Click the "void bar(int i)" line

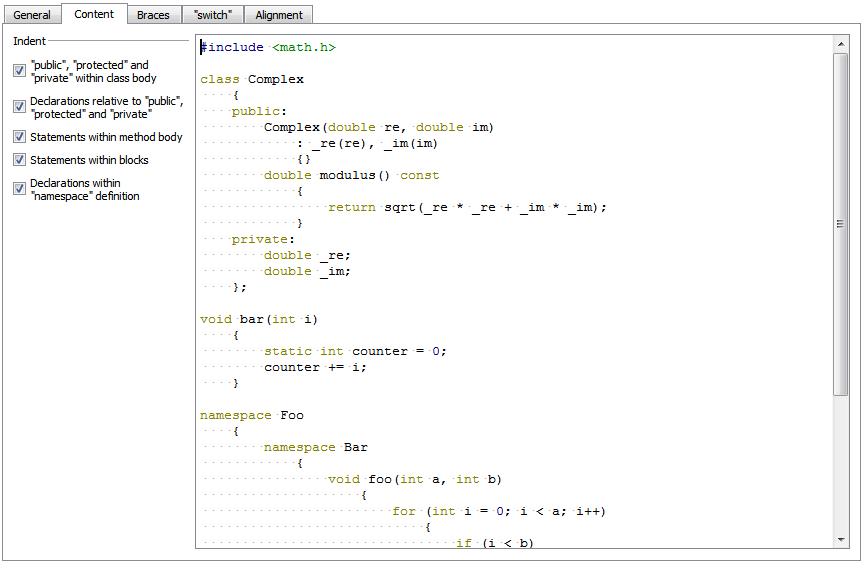(x=259, y=319)
